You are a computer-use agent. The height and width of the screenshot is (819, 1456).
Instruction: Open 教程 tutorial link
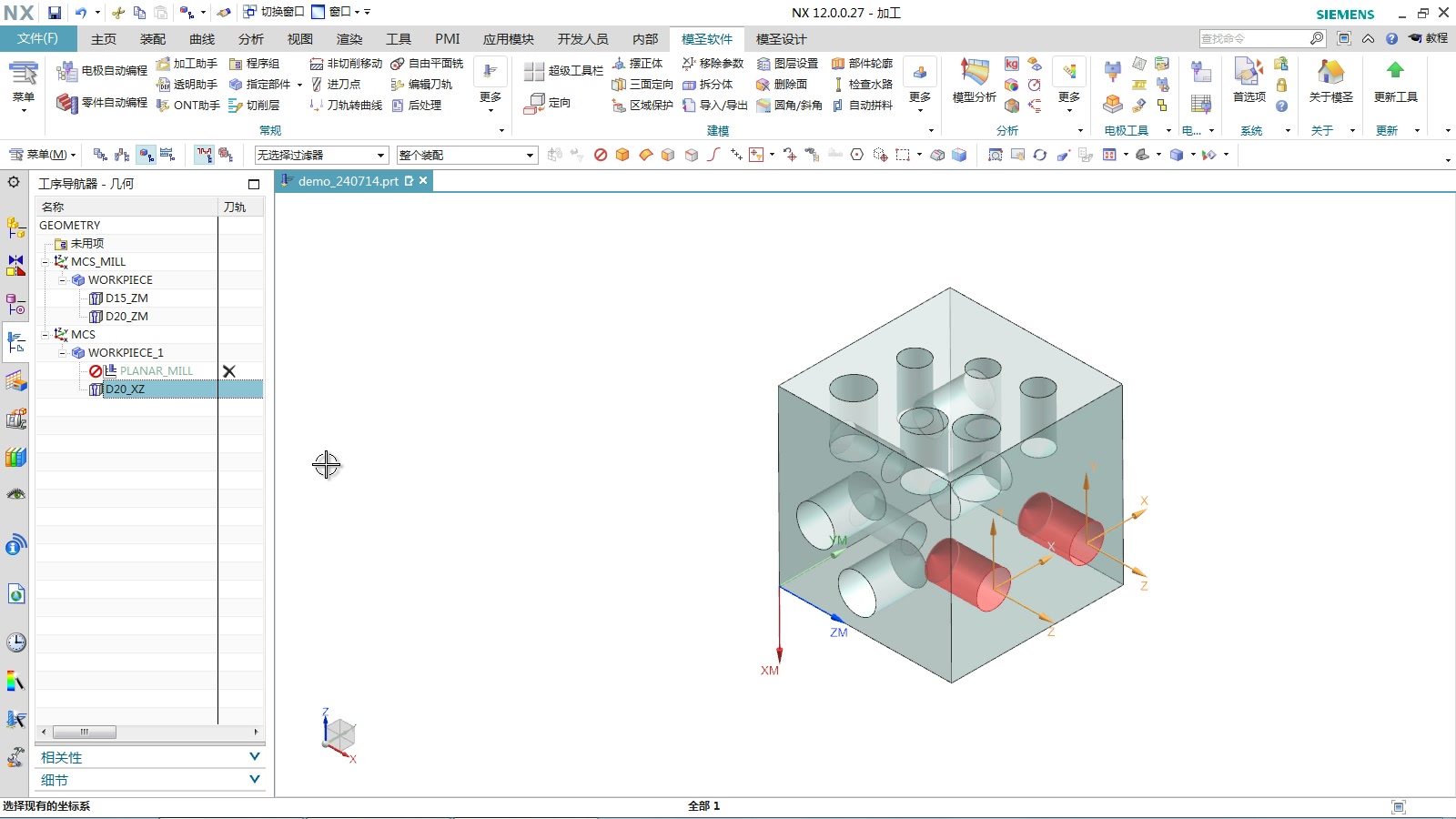click(x=1428, y=38)
